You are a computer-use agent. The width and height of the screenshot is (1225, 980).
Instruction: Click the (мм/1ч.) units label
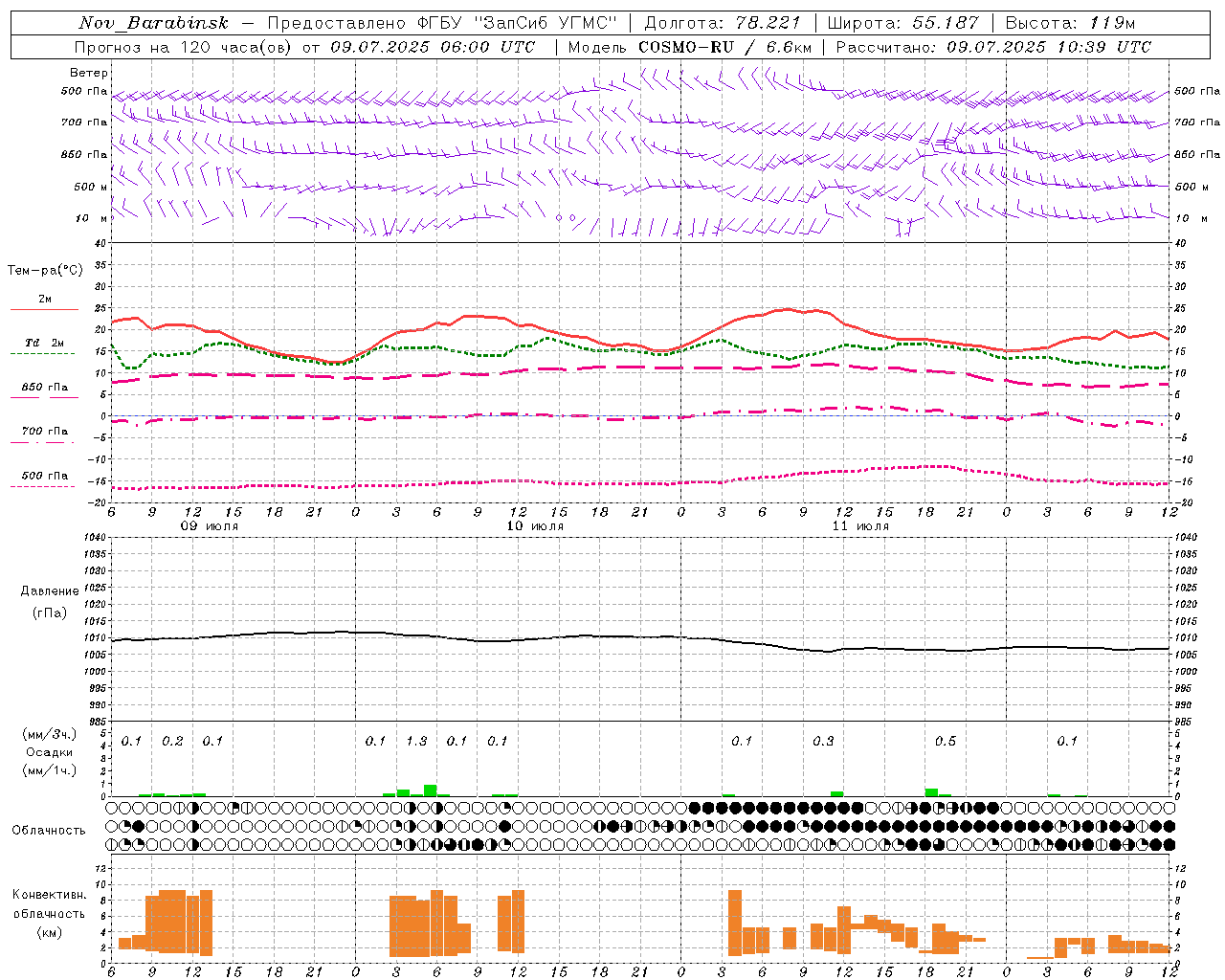pyautogui.click(x=50, y=770)
